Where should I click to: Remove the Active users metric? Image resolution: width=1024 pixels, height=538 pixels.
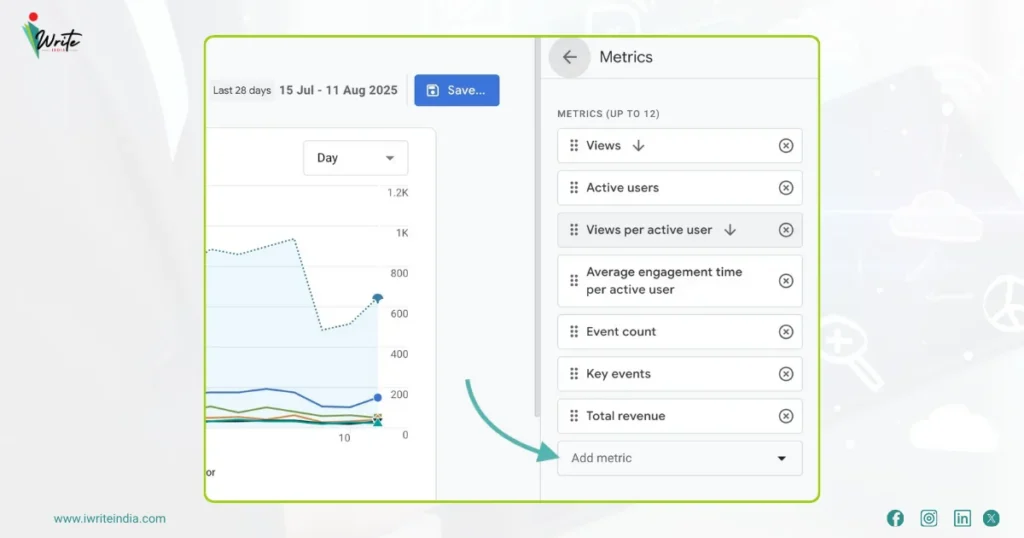[x=786, y=188]
